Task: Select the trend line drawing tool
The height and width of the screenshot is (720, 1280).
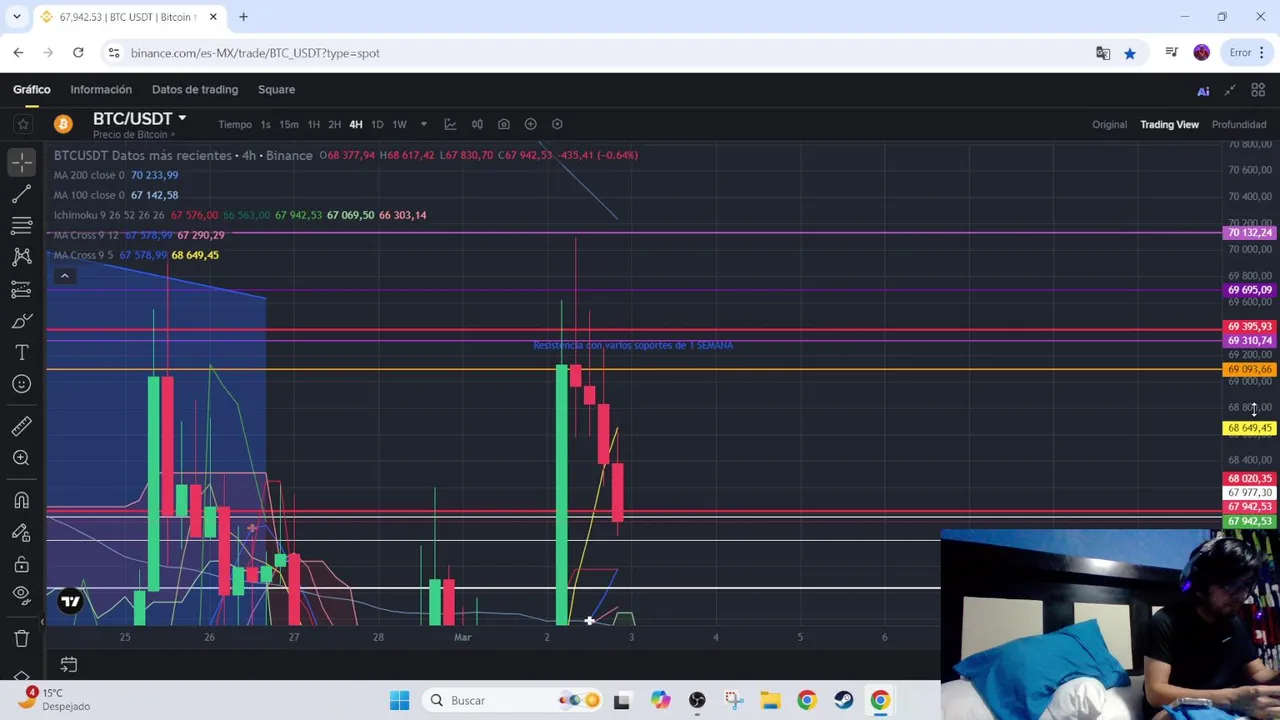Action: 21,193
